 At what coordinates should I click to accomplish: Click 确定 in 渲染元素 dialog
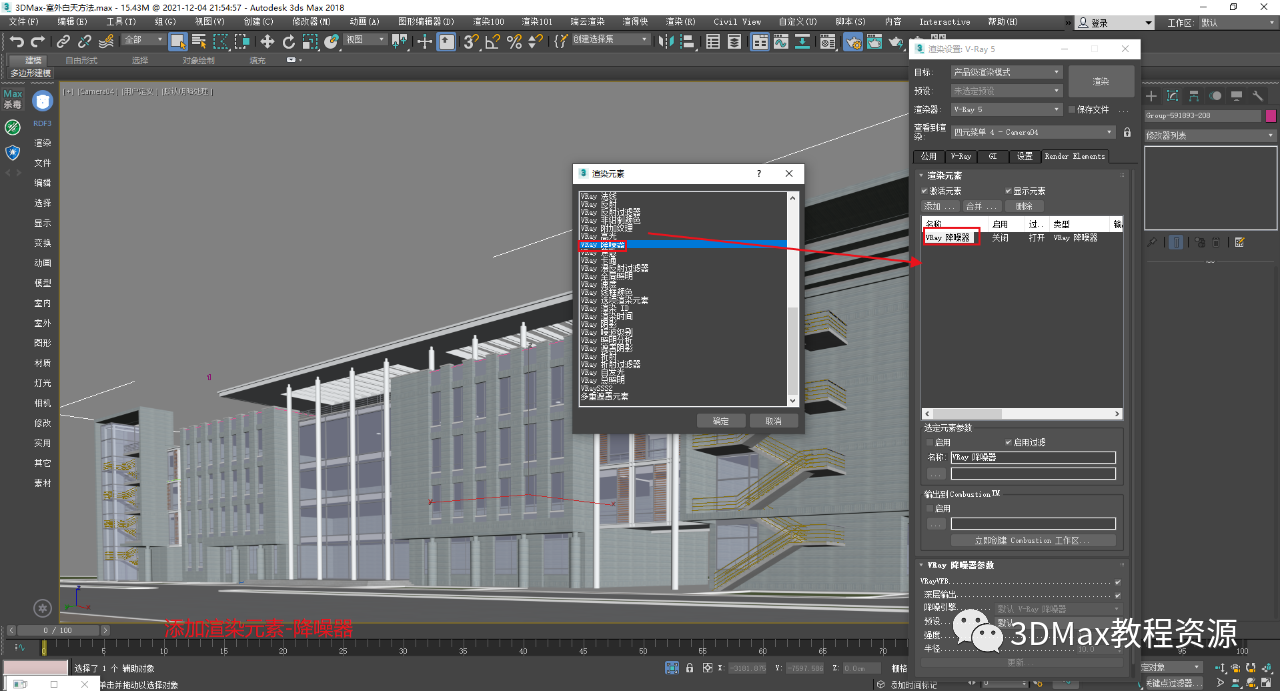click(x=721, y=421)
